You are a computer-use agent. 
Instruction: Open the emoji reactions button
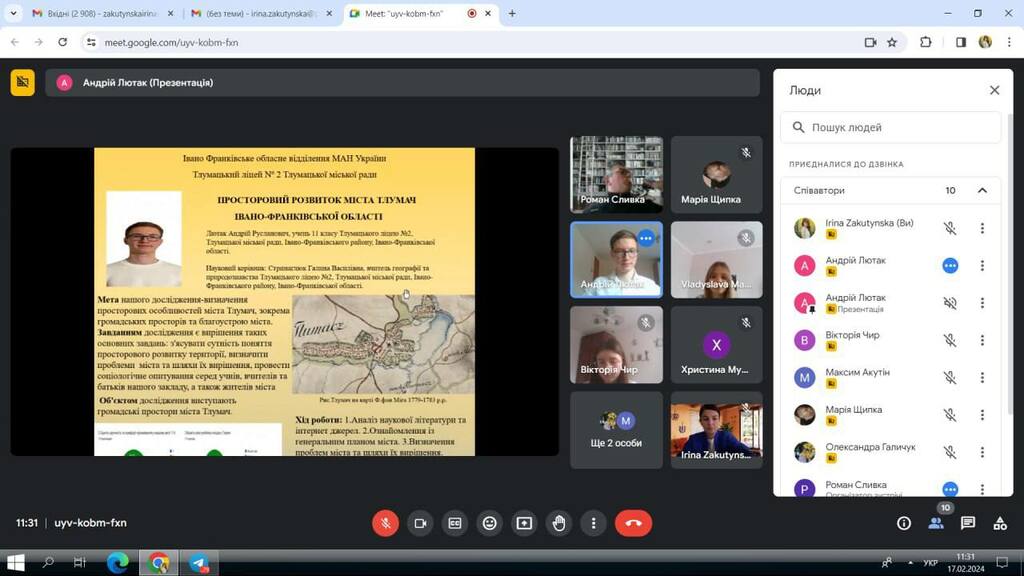click(x=489, y=523)
